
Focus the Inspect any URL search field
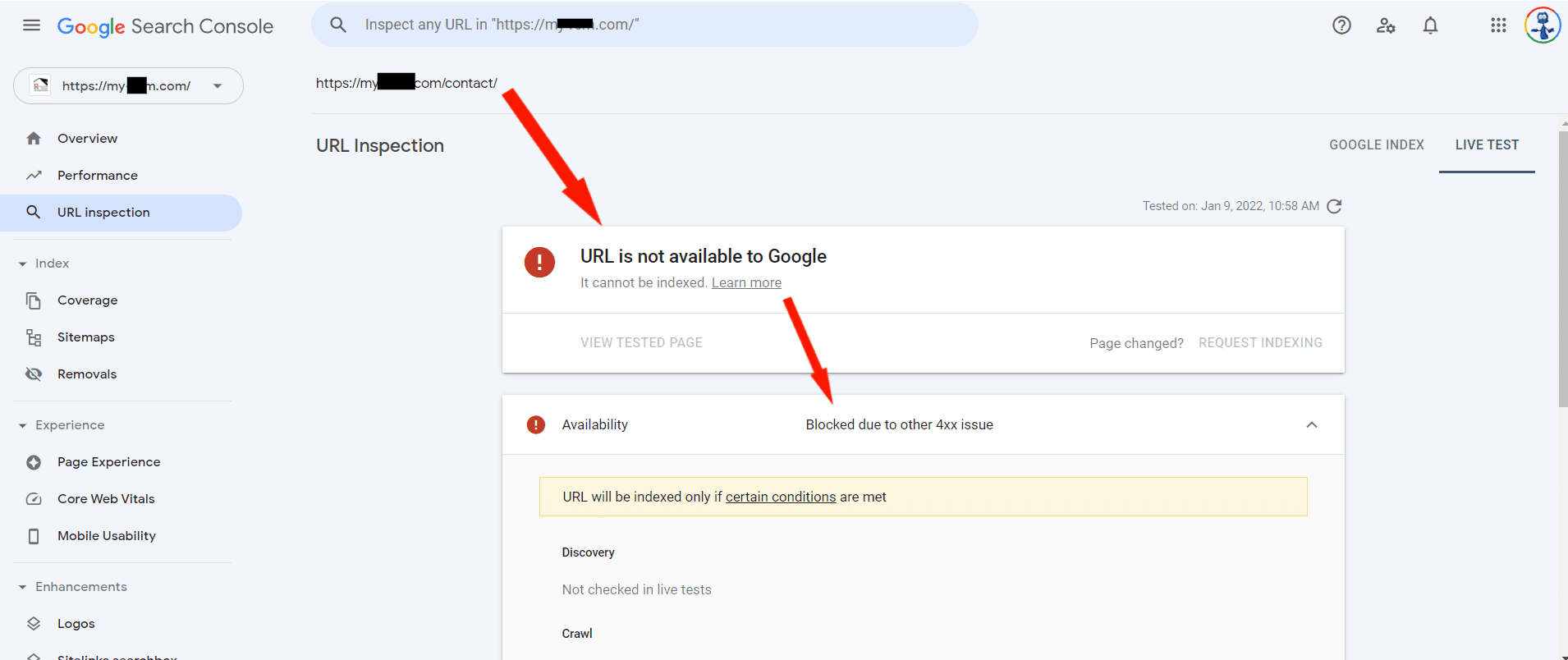(x=644, y=25)
